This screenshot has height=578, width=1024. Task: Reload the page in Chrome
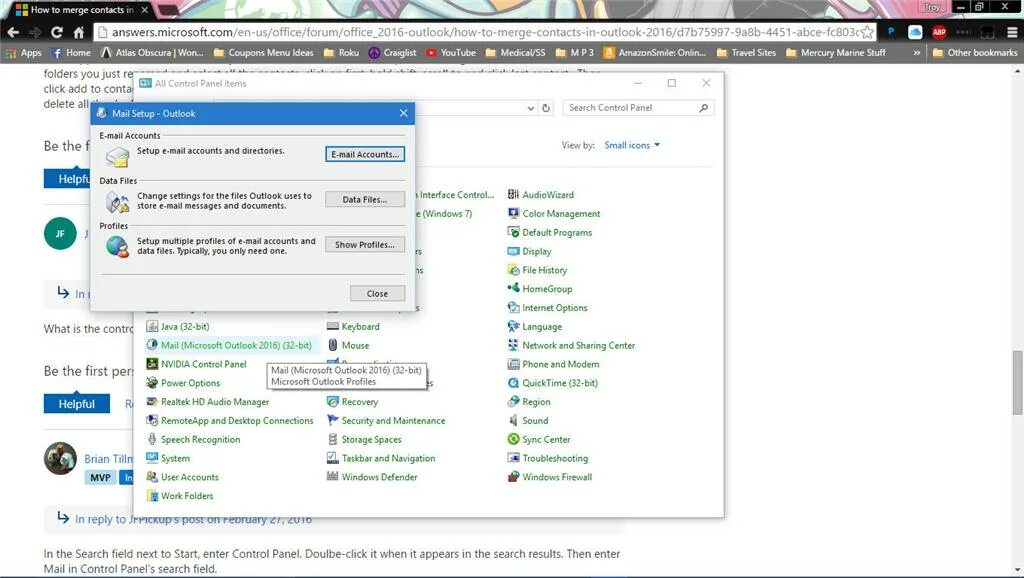(x=57, y=32)
